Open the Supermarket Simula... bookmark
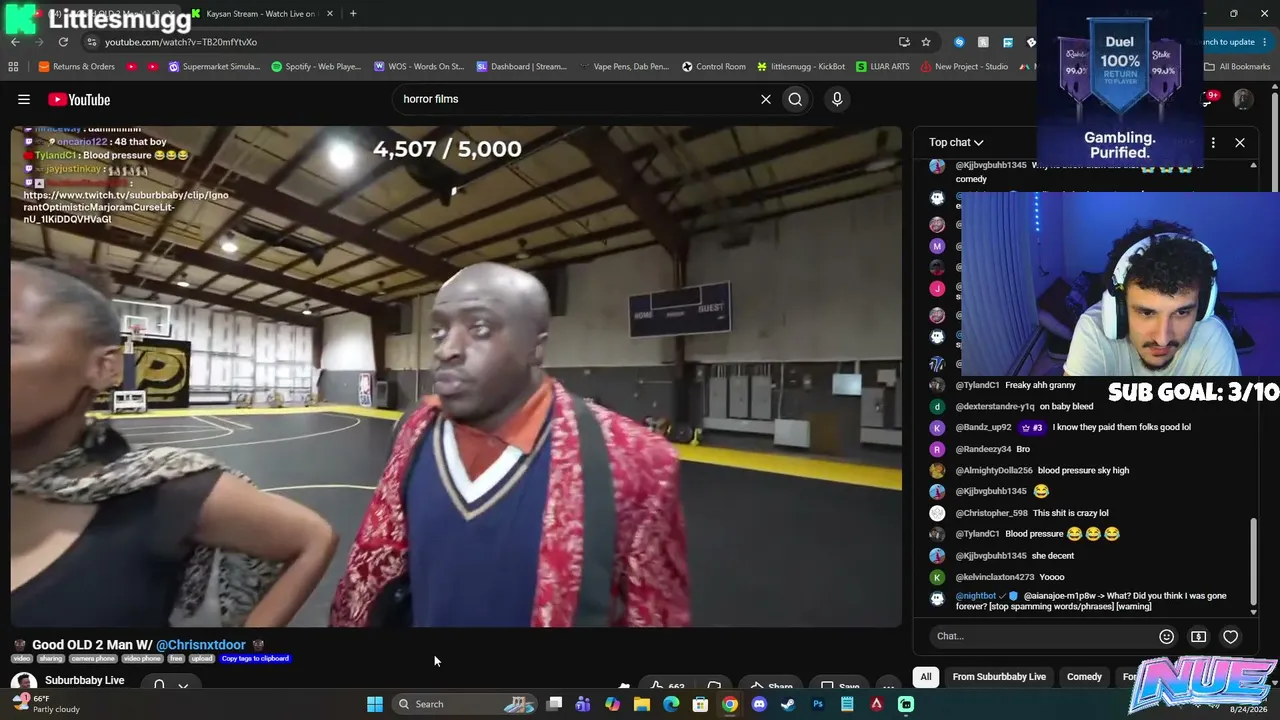The image size is (1280, 720). pyautogui.click(x=214, y=67)
